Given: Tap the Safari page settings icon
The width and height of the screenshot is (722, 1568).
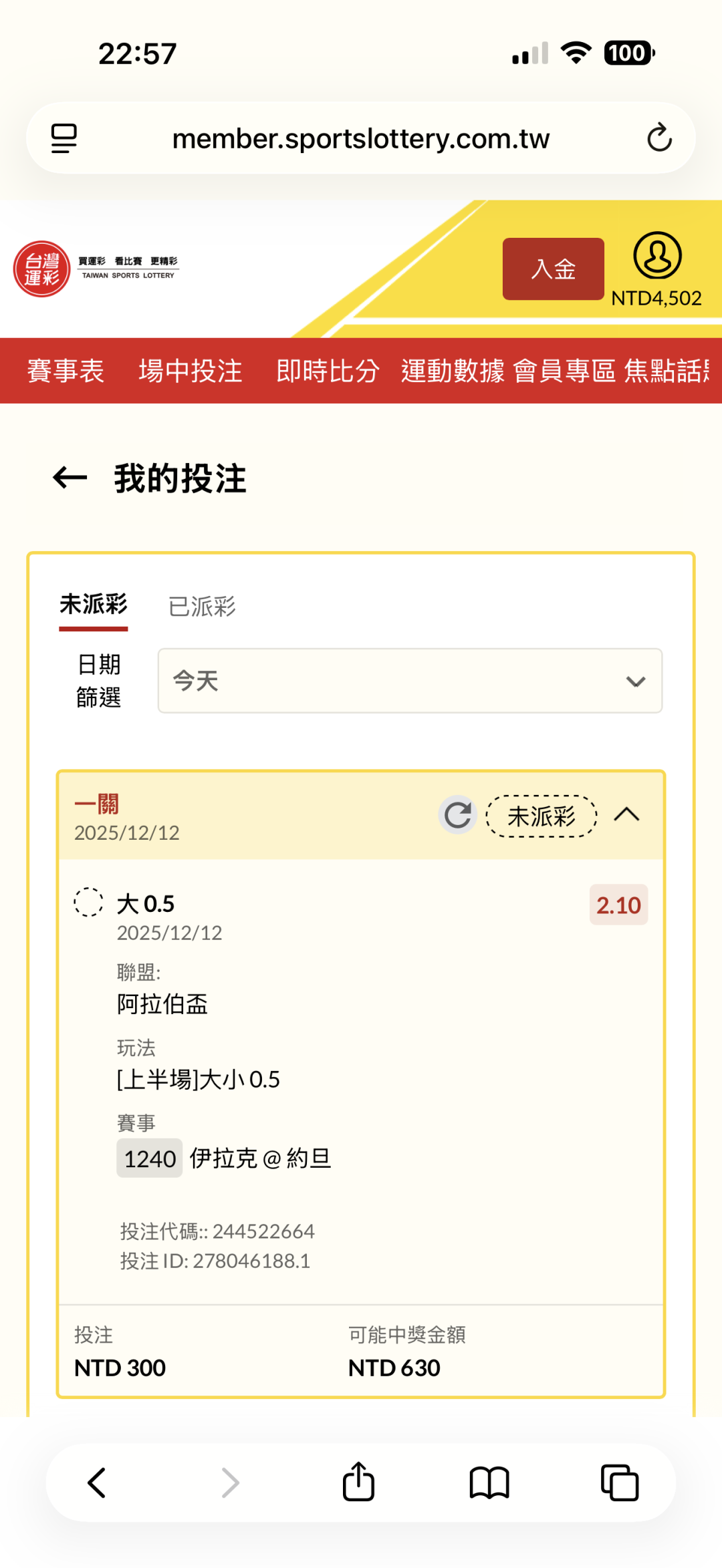Looking at the screenshot, I should [x=64, y=138].
